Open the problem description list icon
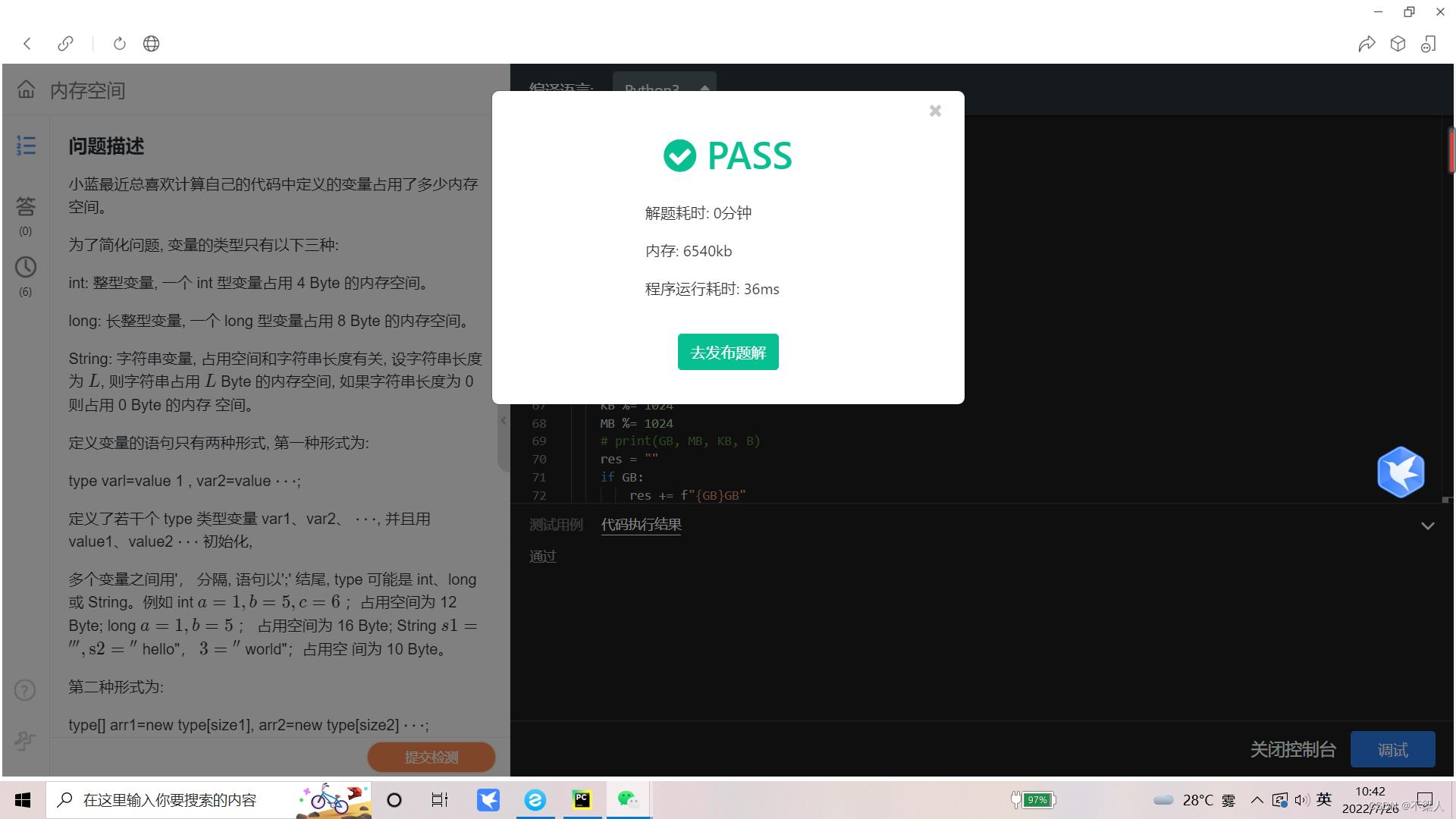This screenshot has height=819, width=1456. [x=26, y=146]
